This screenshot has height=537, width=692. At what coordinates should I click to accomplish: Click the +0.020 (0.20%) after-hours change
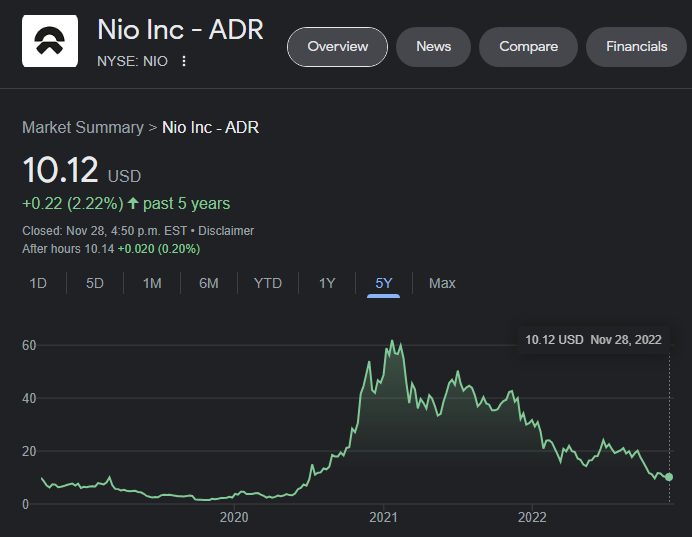coord(159,249)
